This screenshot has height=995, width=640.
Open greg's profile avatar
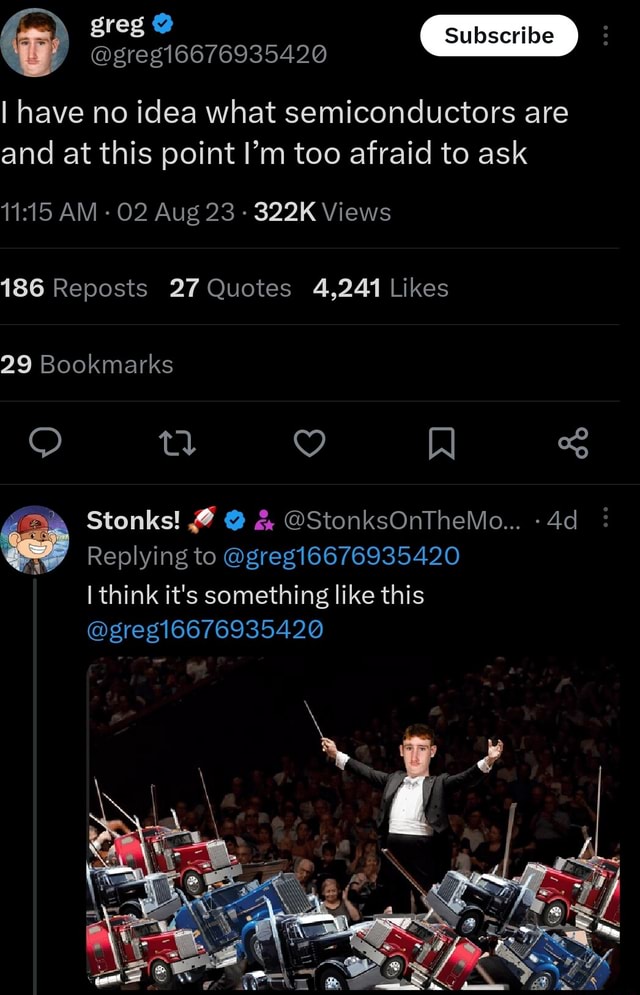[x=35, y=41]
